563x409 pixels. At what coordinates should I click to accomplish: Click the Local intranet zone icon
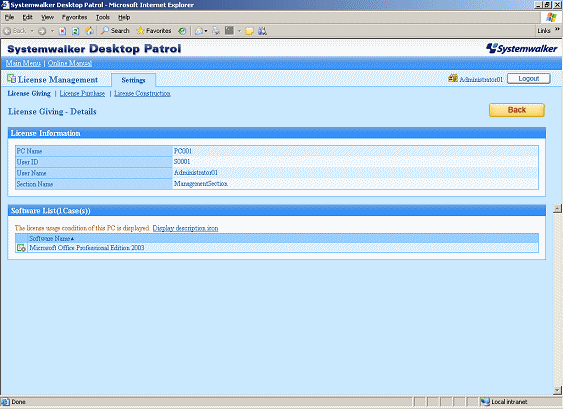pyautogui.click(x=485, y=402)
